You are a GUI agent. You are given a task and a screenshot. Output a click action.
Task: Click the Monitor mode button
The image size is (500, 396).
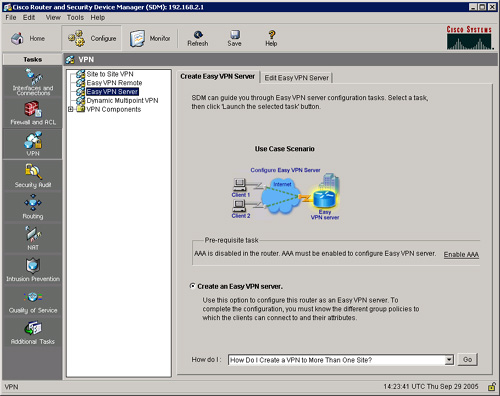[150, 39]
